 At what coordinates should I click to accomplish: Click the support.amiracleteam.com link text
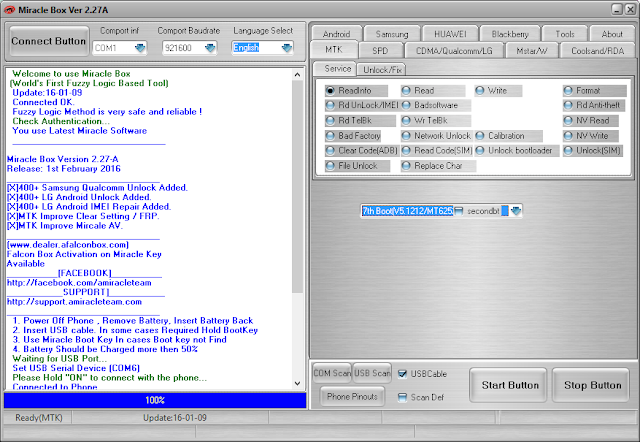click(74, 302)
